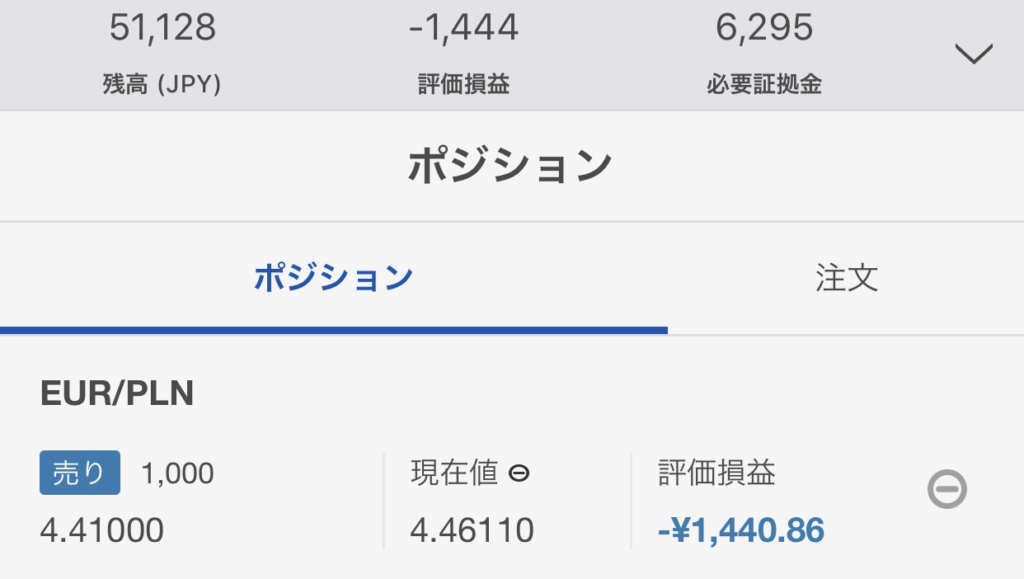The image size is (1024, 579).
Task: Tap the 必要証拠金 label
Action: pyautogui.click(x=764, y=84)
